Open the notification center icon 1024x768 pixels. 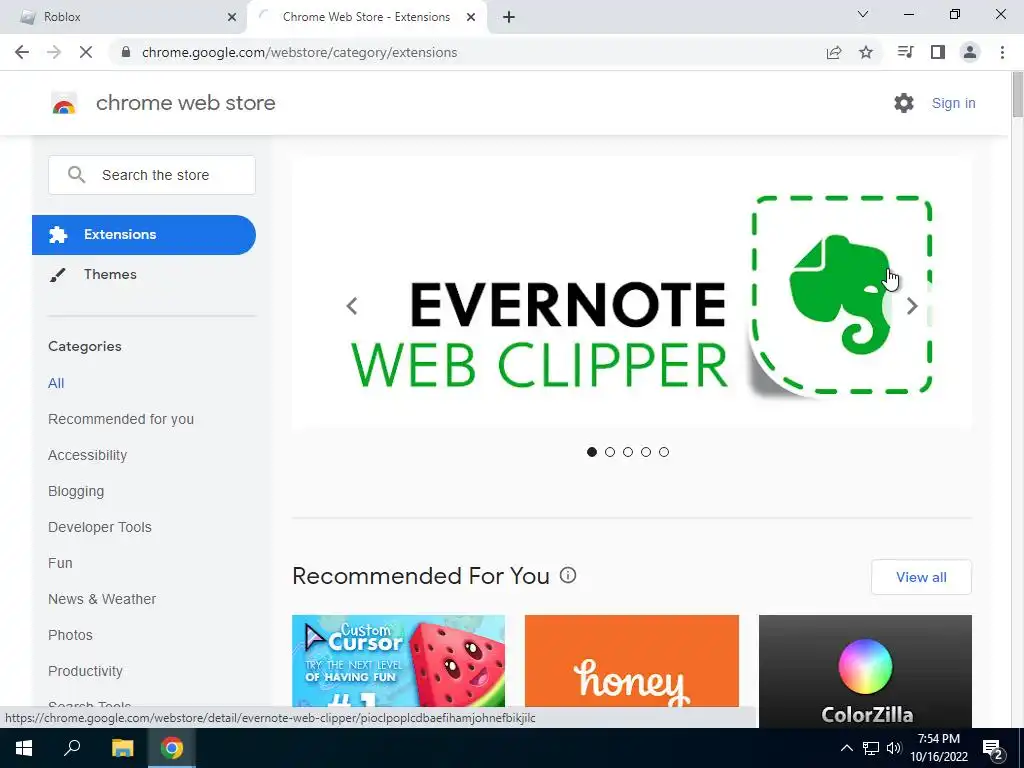[993, 749]
